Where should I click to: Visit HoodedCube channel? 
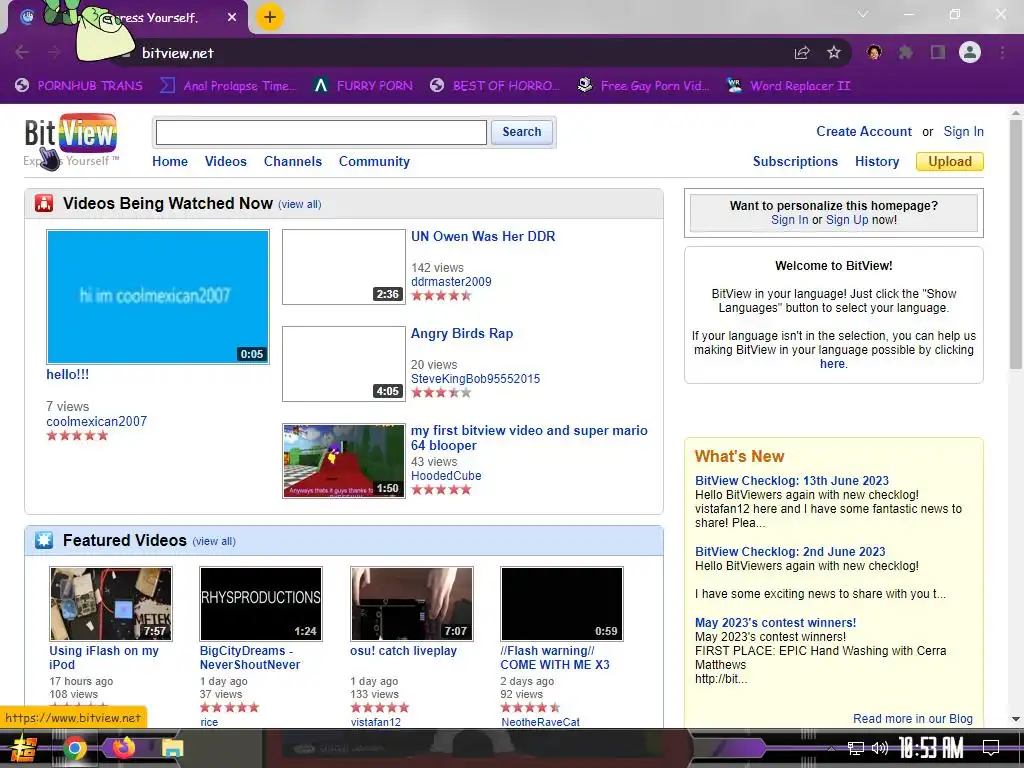(446, 476)
